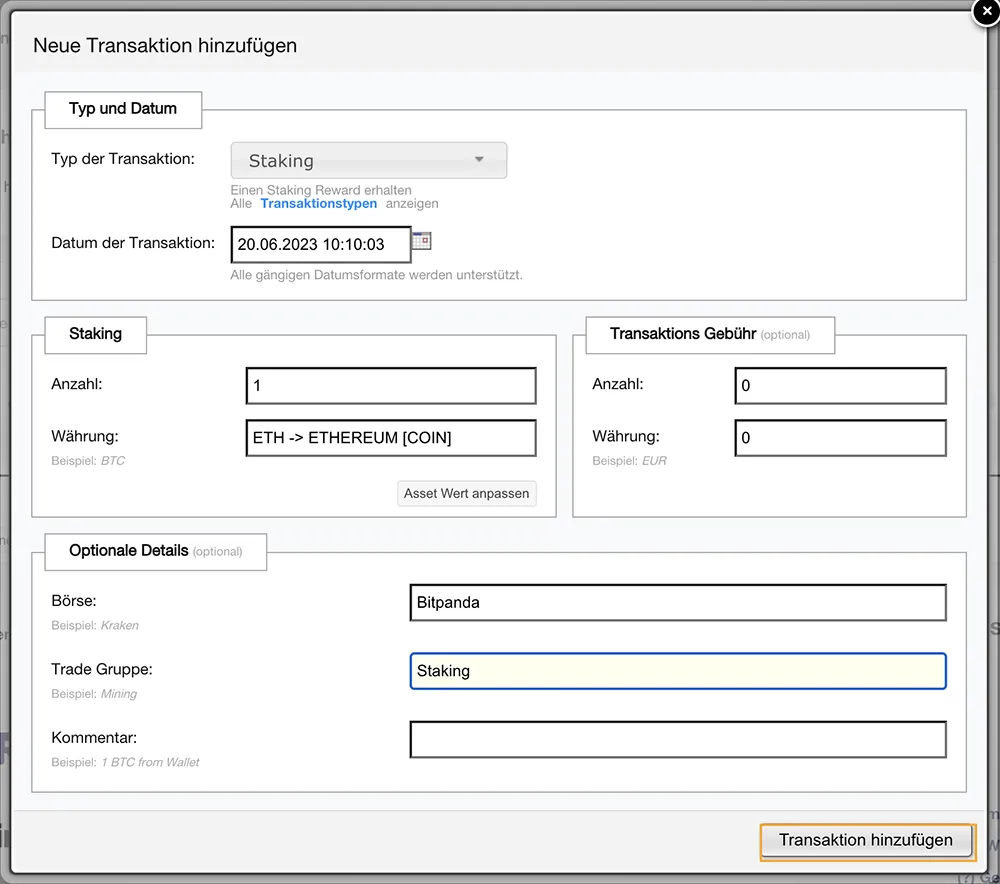Screen dimensions: 1000x884
Task: Select the Staking Währung field with ETH
Action: (390, 438)
